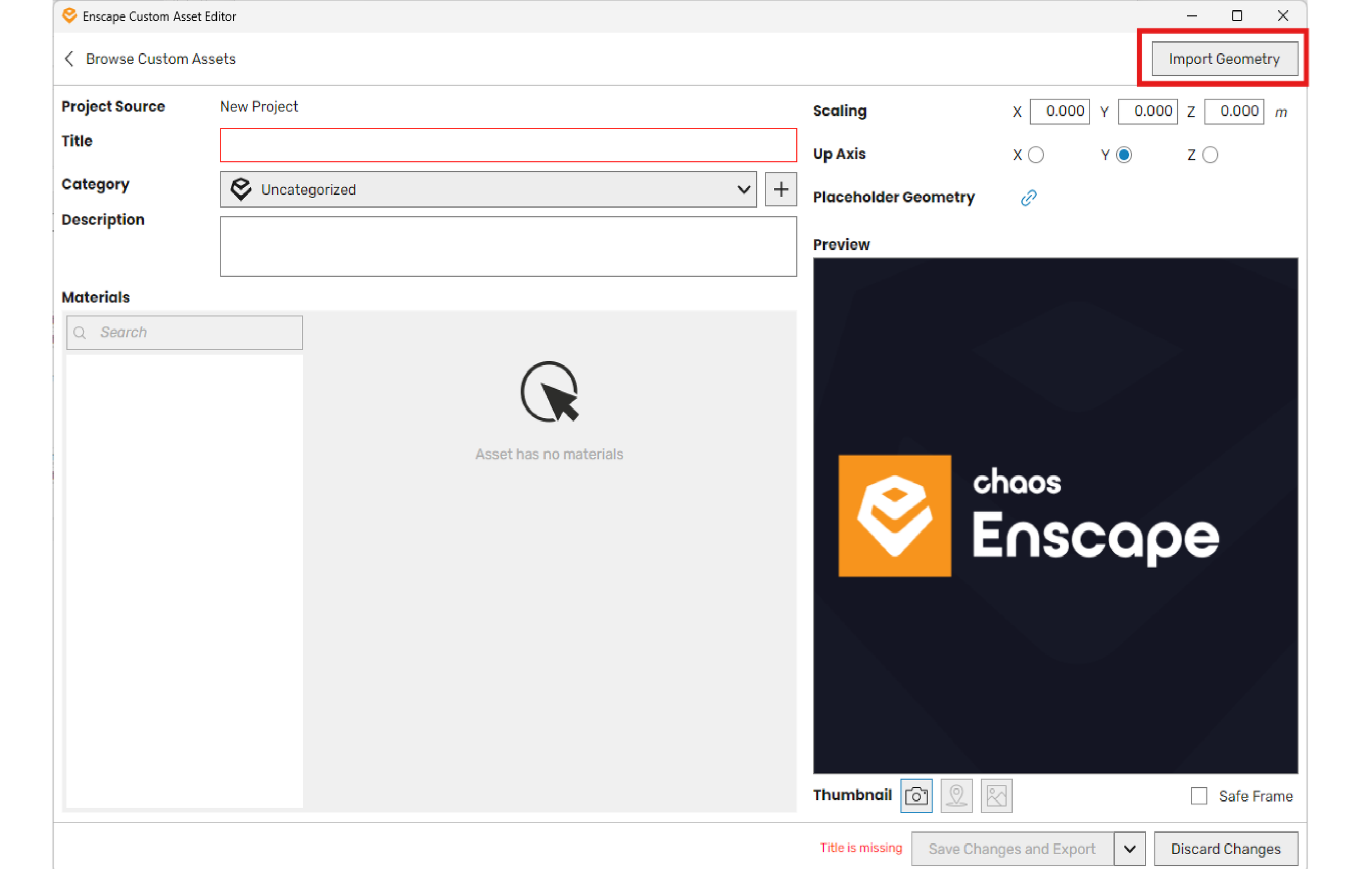Click Discard Changes button
Image resolution: width=1372 pixels, height=869 pixels.
(x=1225, y=849)
